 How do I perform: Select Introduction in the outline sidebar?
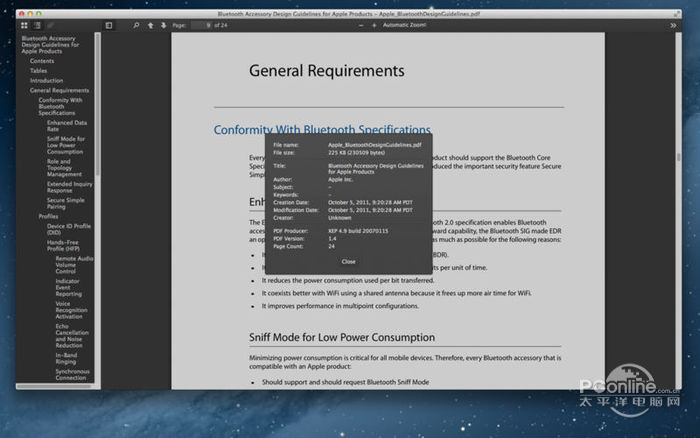tap(46, 81)
